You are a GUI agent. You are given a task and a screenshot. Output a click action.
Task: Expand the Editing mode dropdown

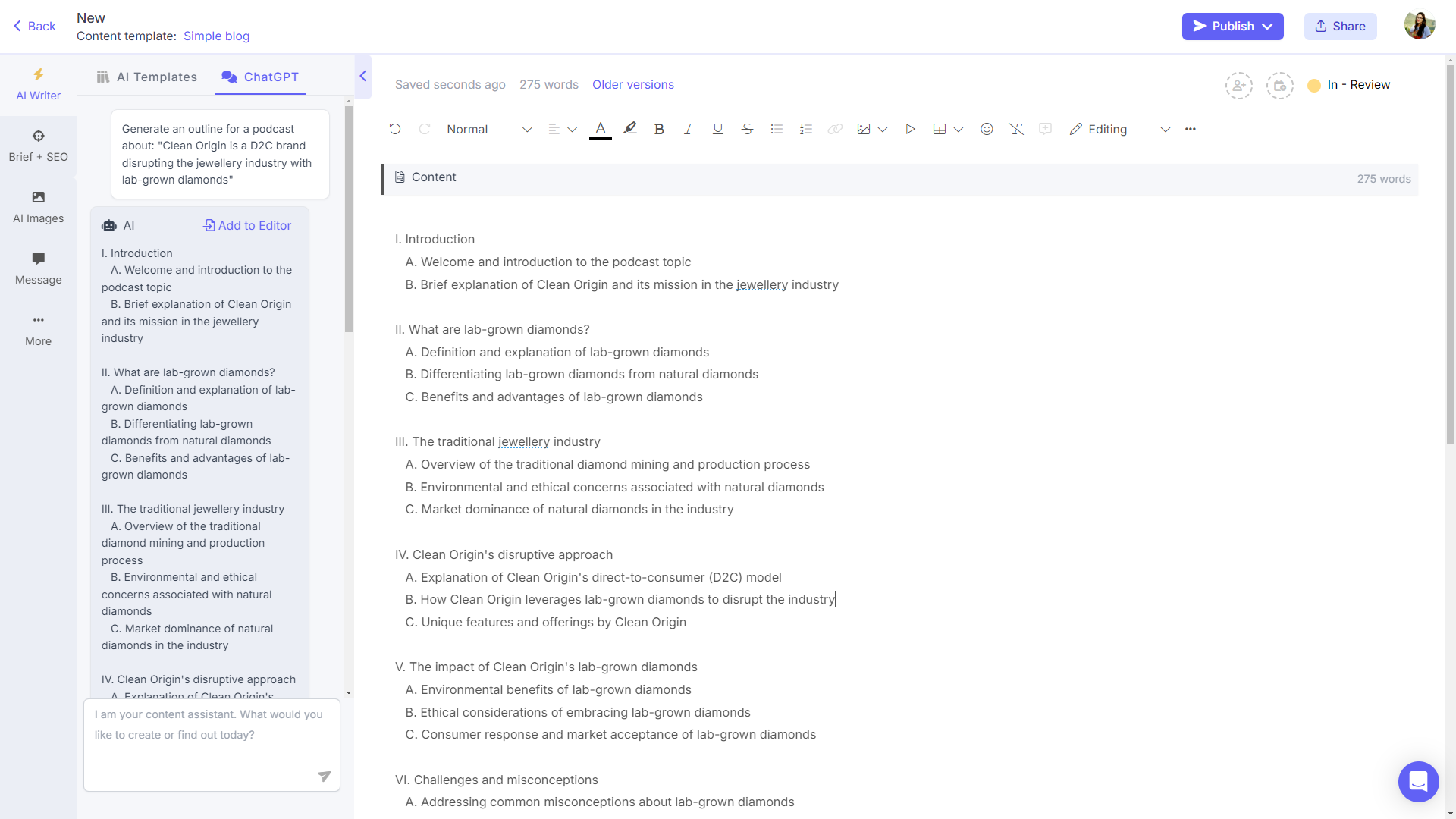(x=1165, y=129)
